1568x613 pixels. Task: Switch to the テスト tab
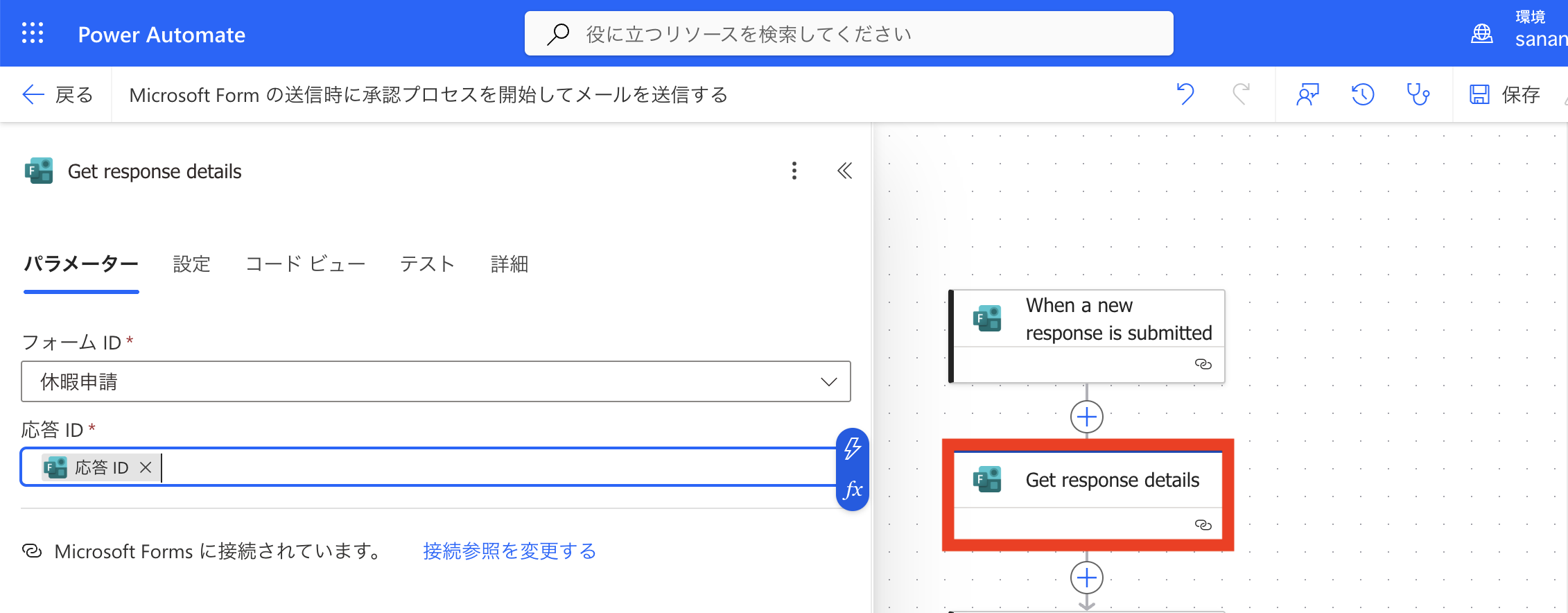coord(428,264)
